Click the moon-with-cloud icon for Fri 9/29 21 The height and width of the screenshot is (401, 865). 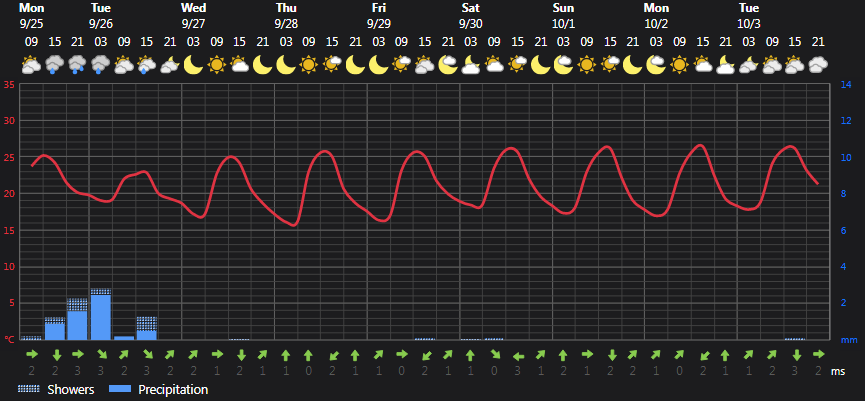(447, 65)
